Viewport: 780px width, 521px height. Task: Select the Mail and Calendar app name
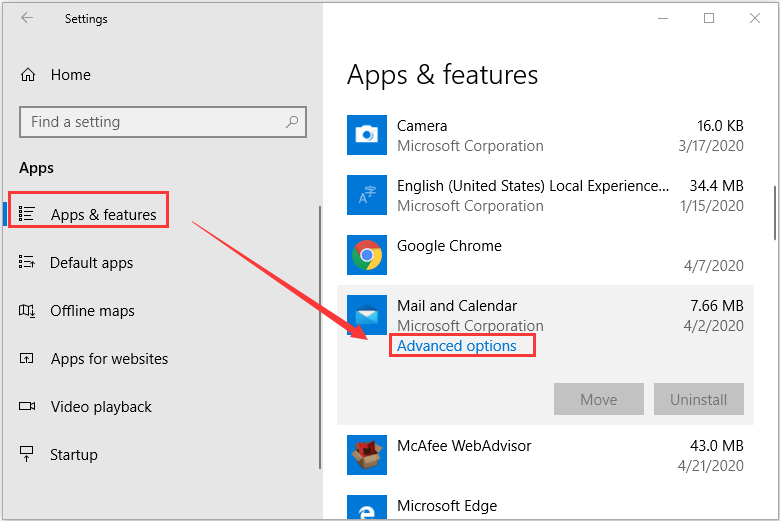457,306
